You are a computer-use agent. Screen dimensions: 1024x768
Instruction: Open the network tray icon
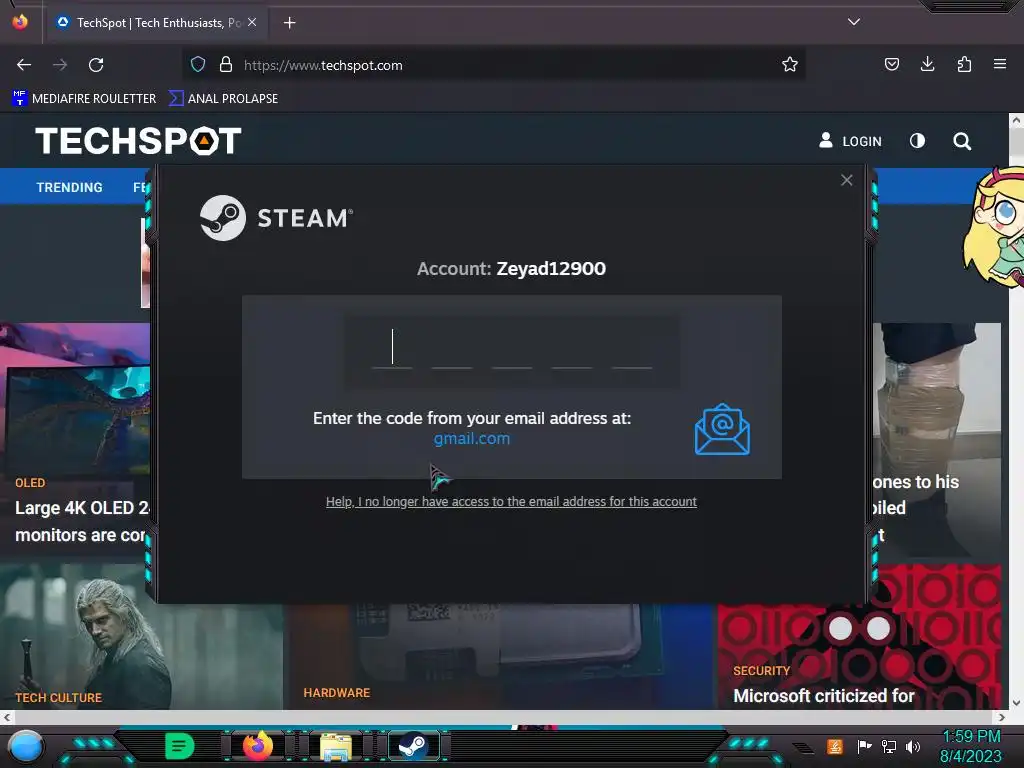[x=889, y=746]
